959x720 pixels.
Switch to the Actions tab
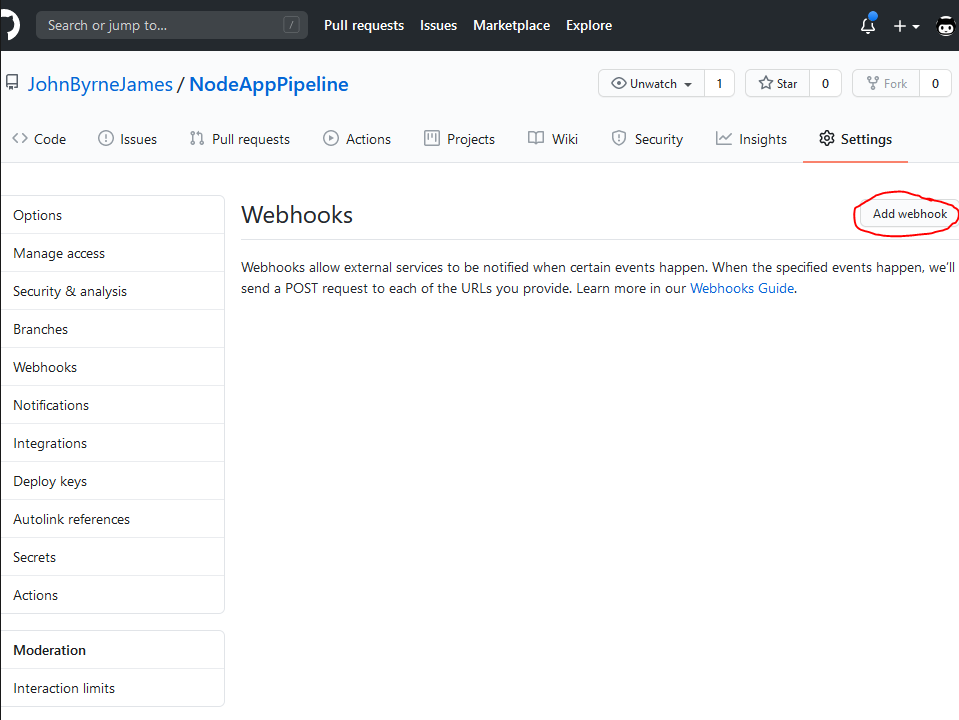(357, 139)
